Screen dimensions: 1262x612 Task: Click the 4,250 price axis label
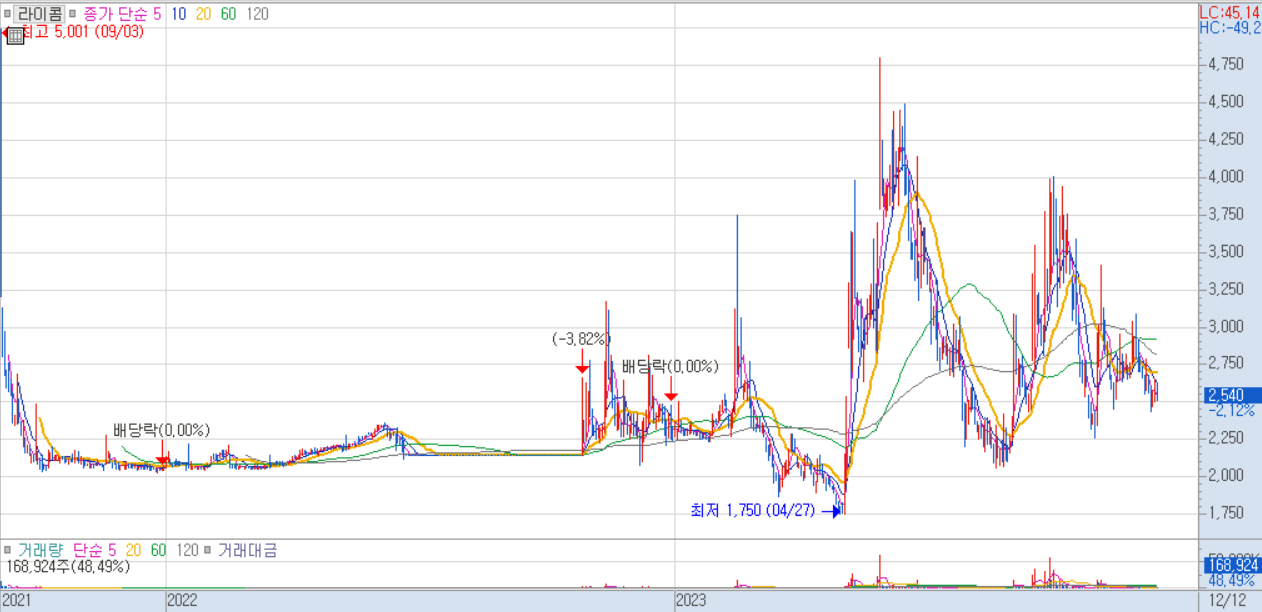pyautogui.click(x=1225, y=139)
